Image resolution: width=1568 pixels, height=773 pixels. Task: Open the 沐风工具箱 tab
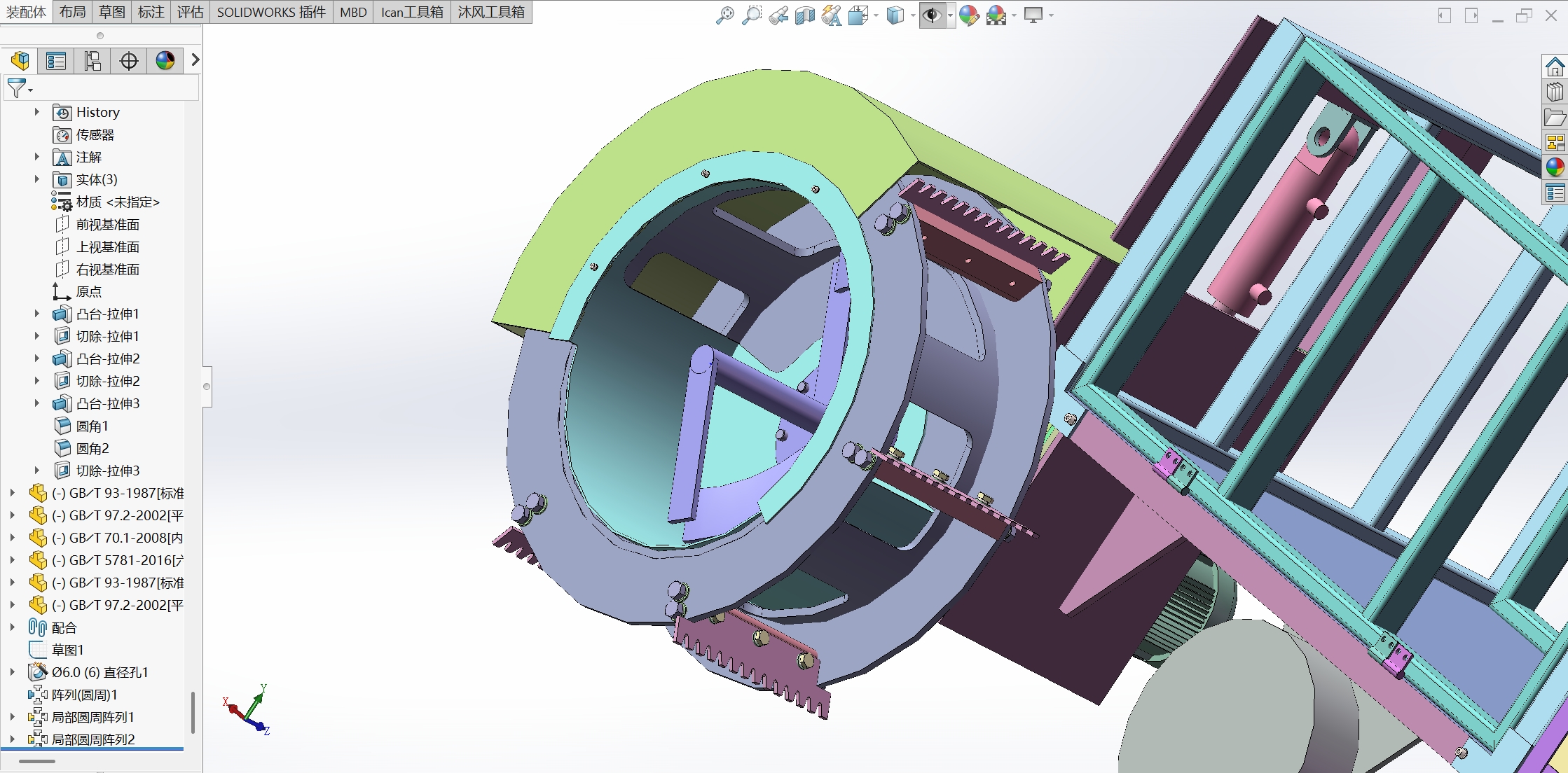pos(491,12)
